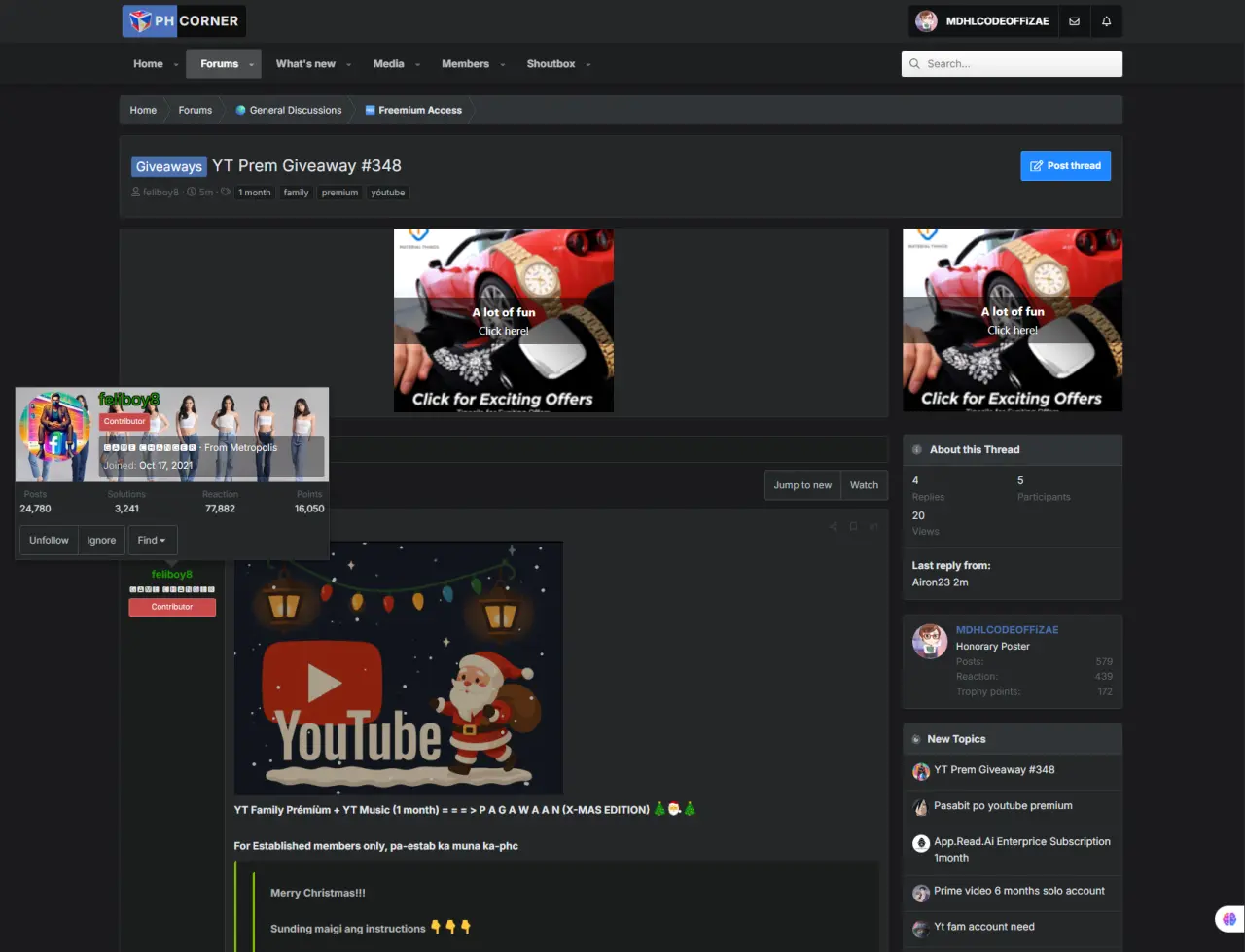The image size is (1245, 952).
Task: Click the Giveaways thread prefix label
Action: pos(169,166)
